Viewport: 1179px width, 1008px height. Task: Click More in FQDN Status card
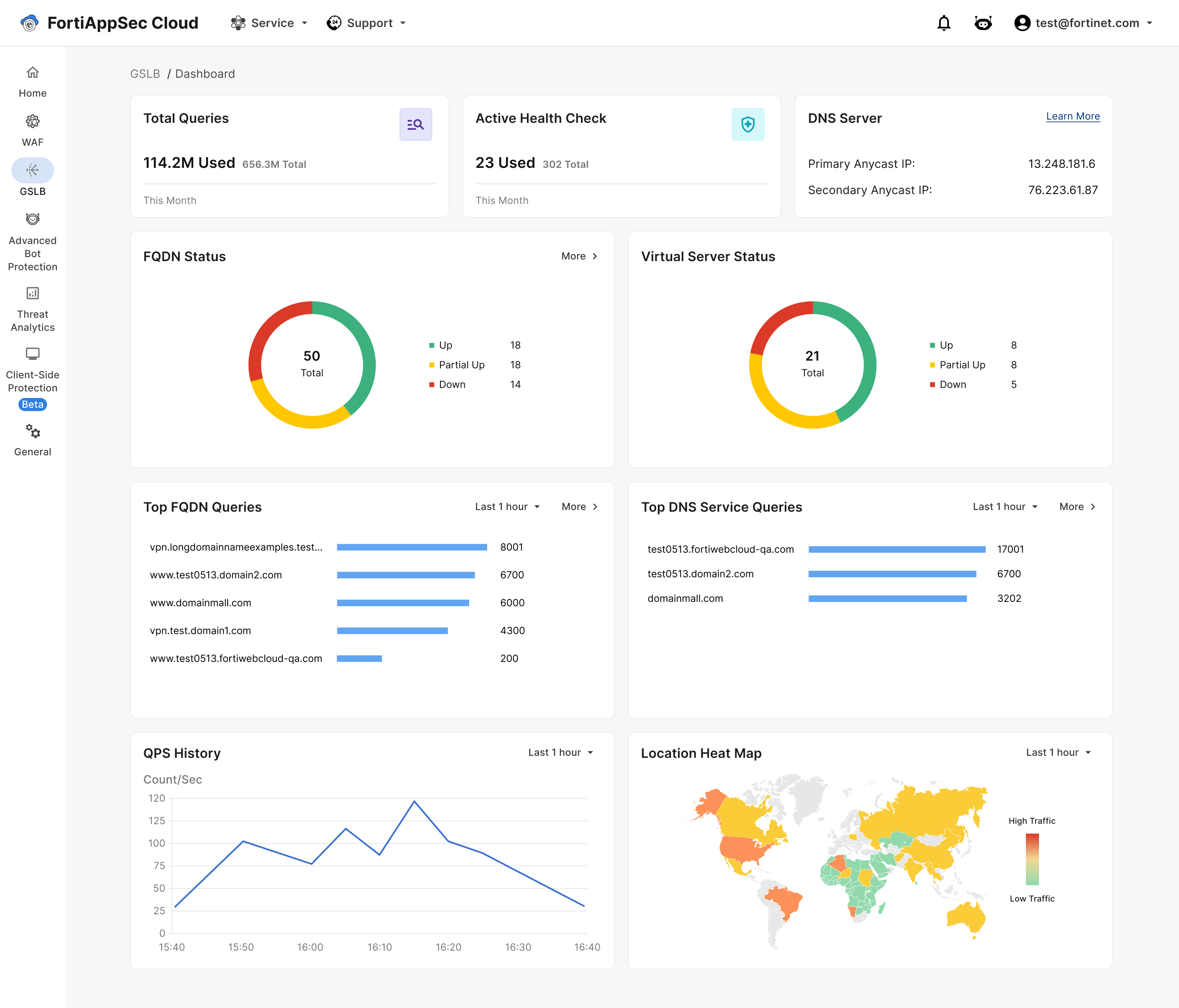click(579, 256)
